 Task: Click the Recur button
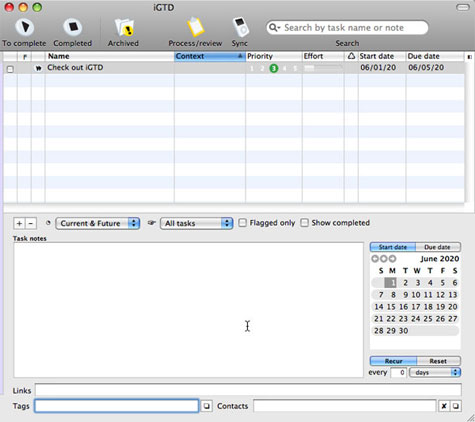click(393, 361)
